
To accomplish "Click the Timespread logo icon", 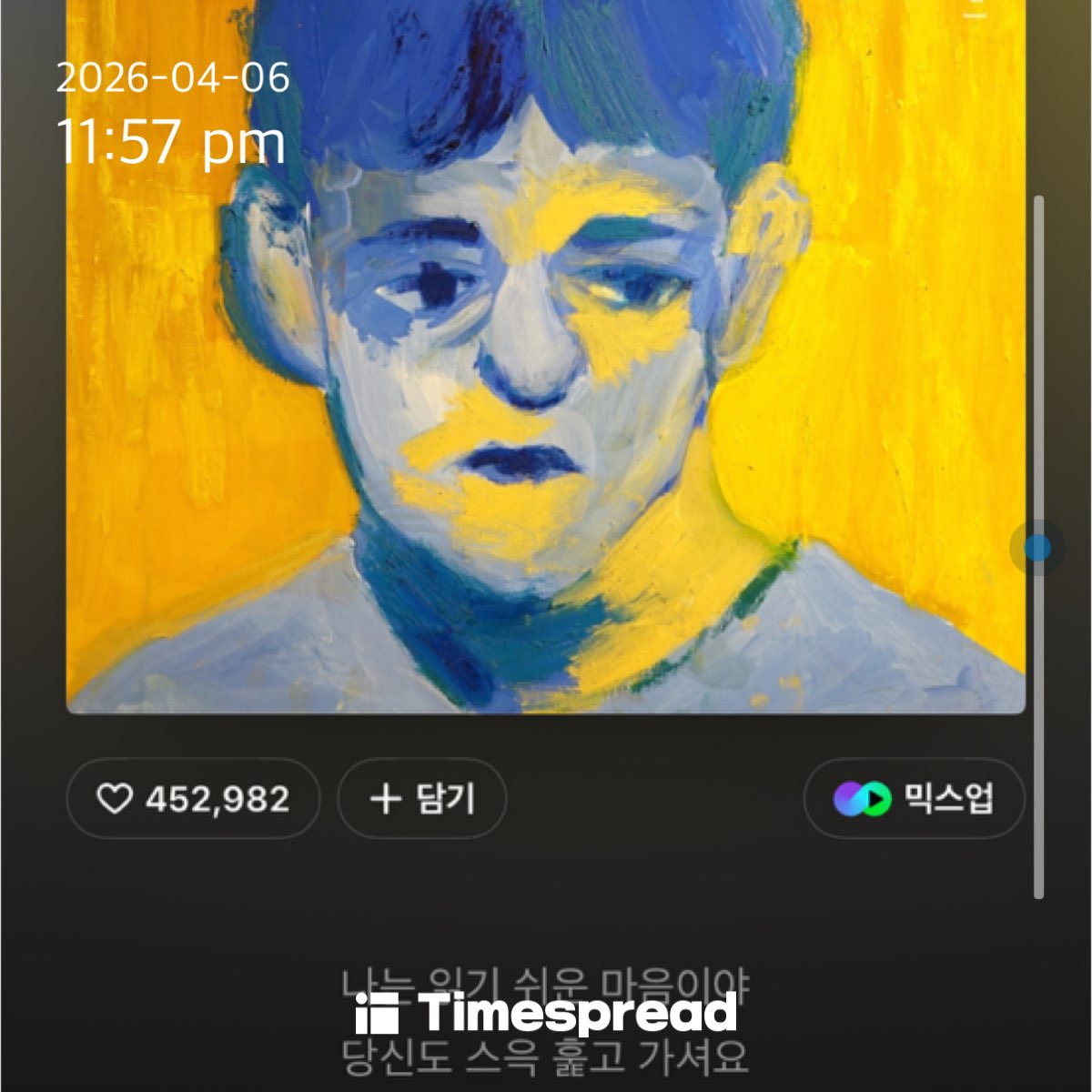I will point(377,1014).
